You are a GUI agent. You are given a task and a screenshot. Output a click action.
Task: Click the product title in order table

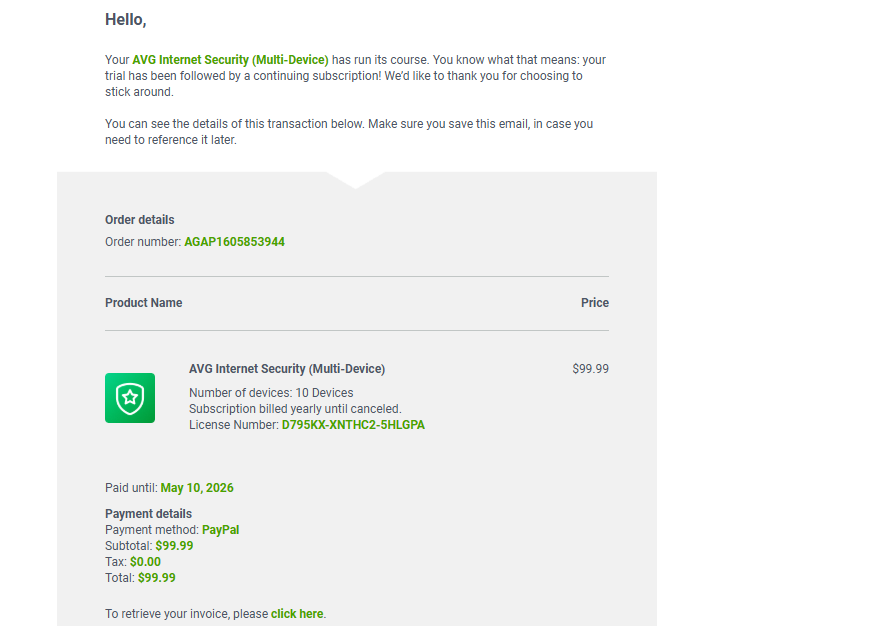pyautogui.click(x=287, y=369)
